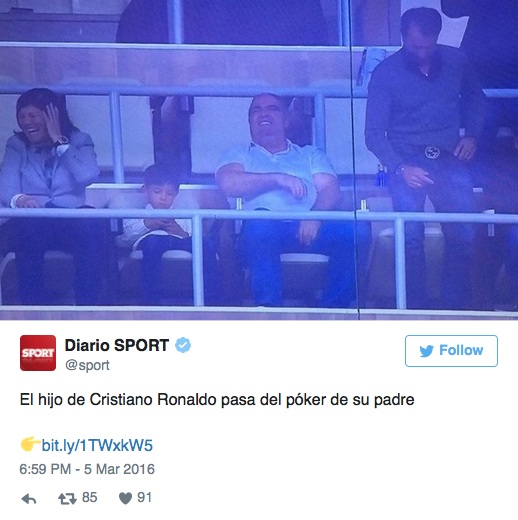Open the @sport handle profile
Image resolution: width=518 pixels, height=520 pixels.
(87, 366)
